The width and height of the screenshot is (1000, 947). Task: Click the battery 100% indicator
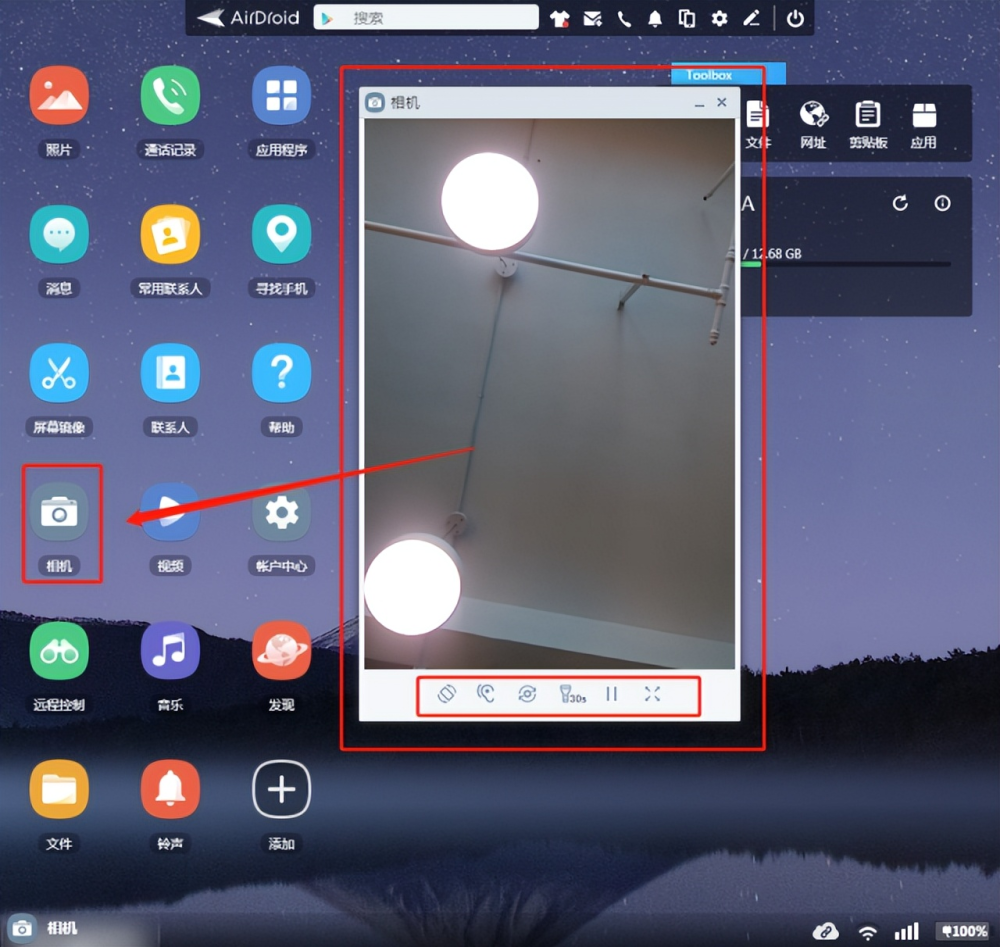(964, 932)
